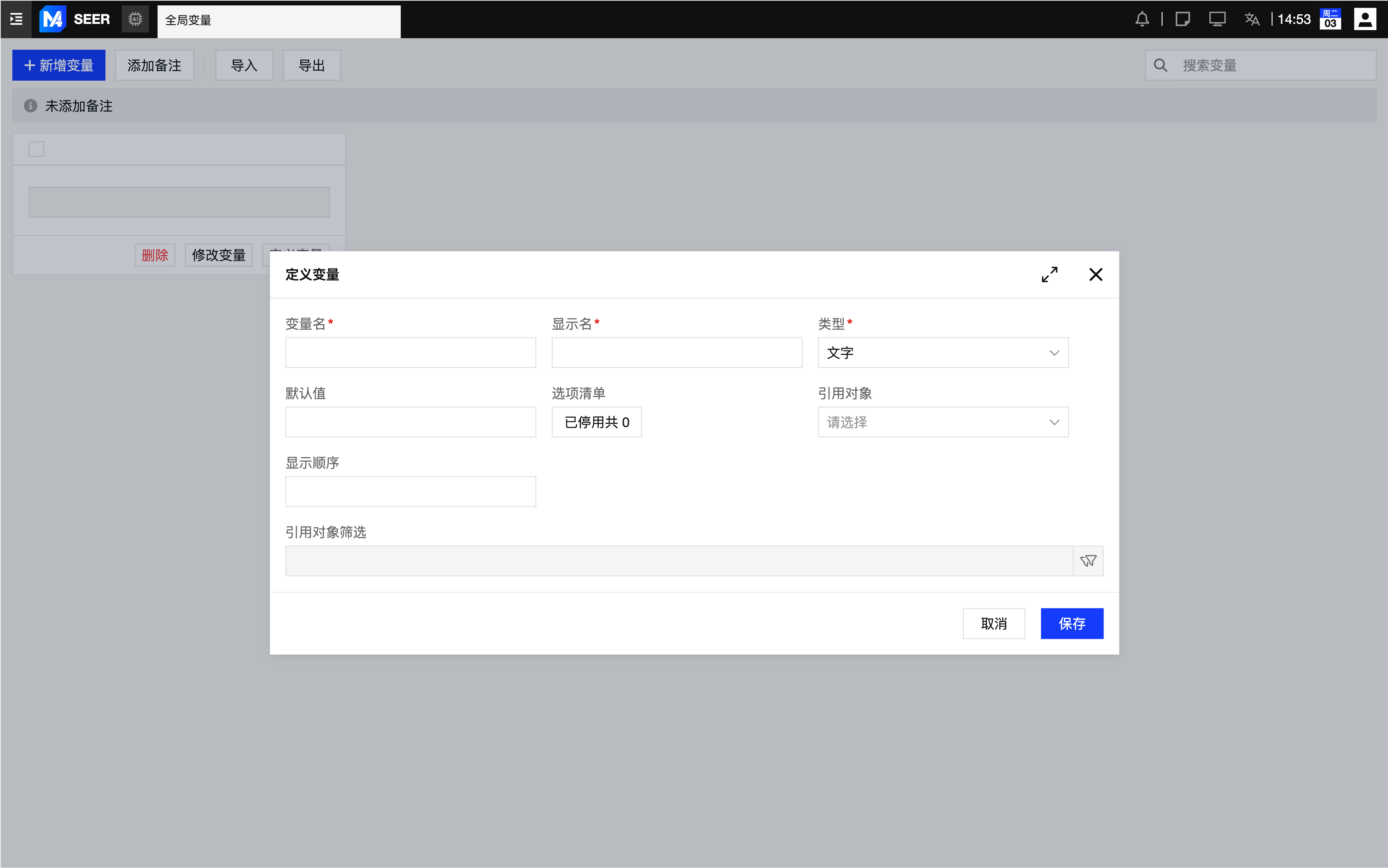Image resolution: width=1388 pixels, height=868 pixels.
Task: Click the 取消 button
Action: coord(994,623)
